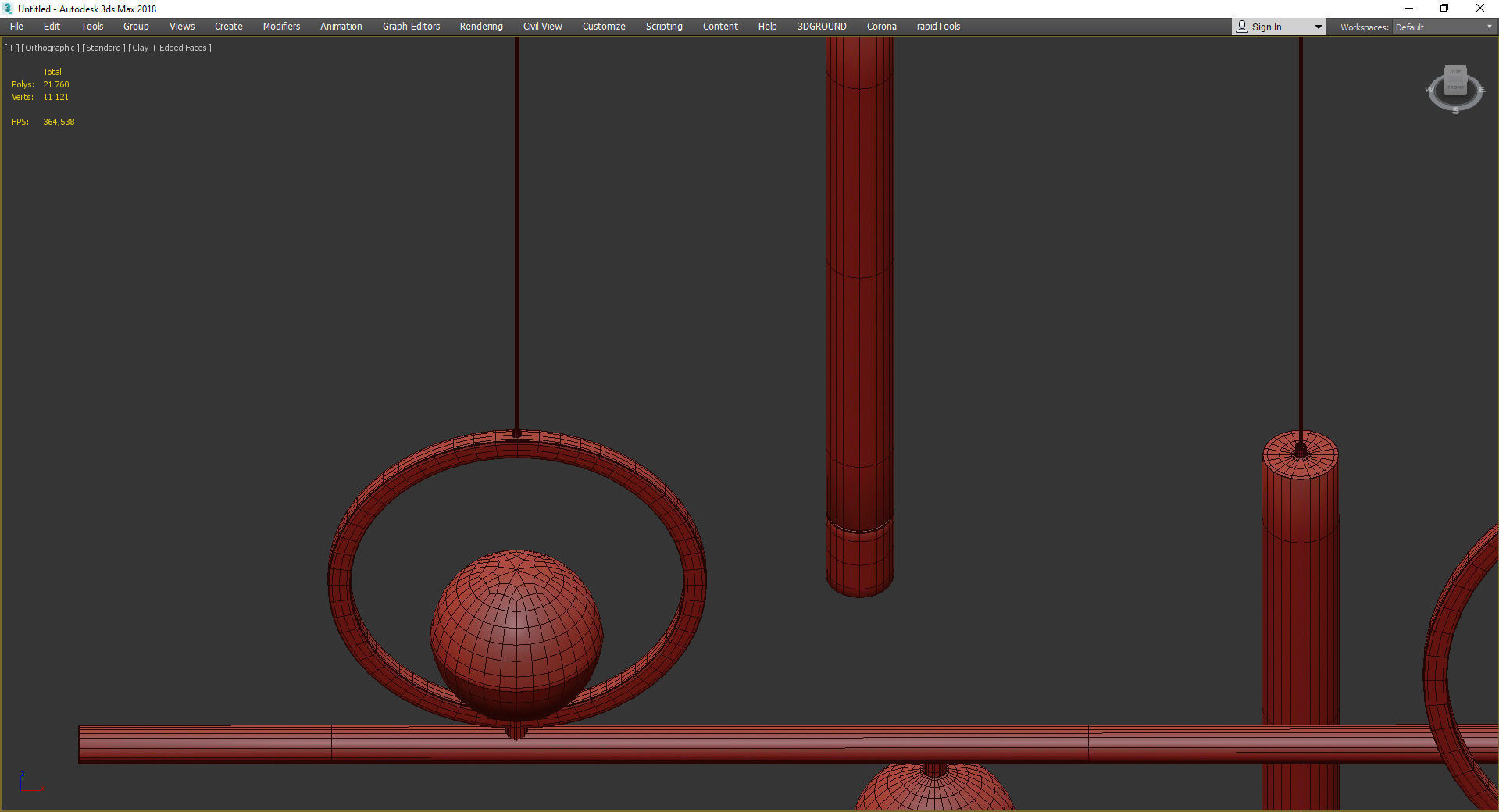1499x812 pixels.
Task: Click the 3ds Max application icon in title bar
Action: (9, 9)
